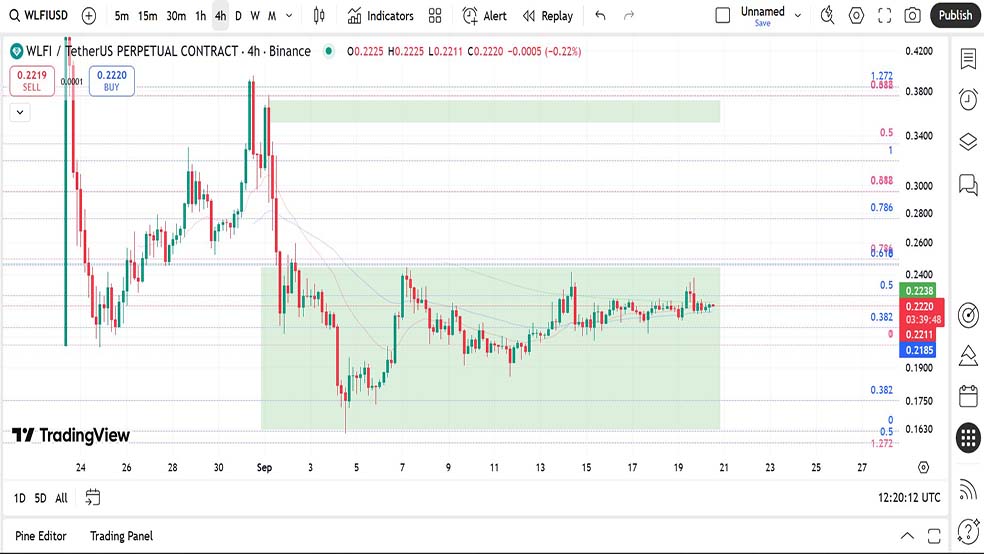This screenshot has width=984, height=554.
Task: Switch to the D timeframe
Action: 238,16
